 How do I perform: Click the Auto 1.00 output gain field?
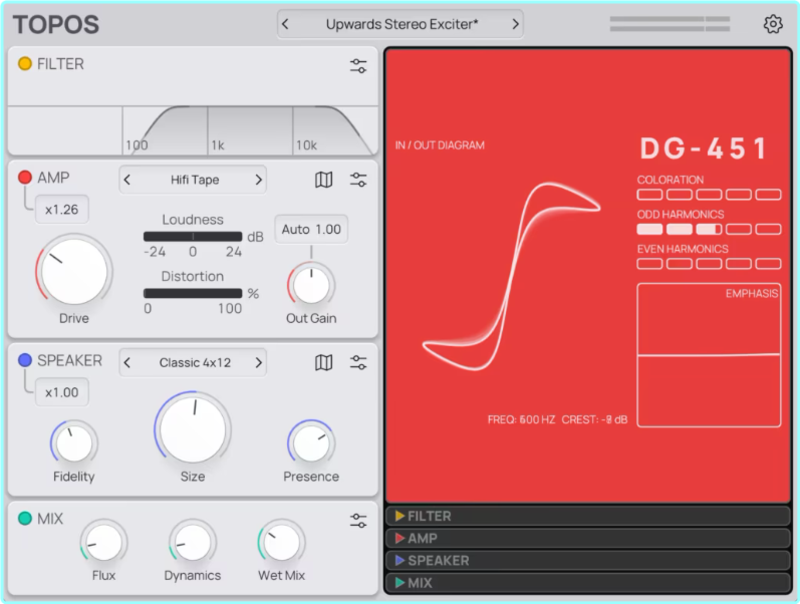(311, 230)
